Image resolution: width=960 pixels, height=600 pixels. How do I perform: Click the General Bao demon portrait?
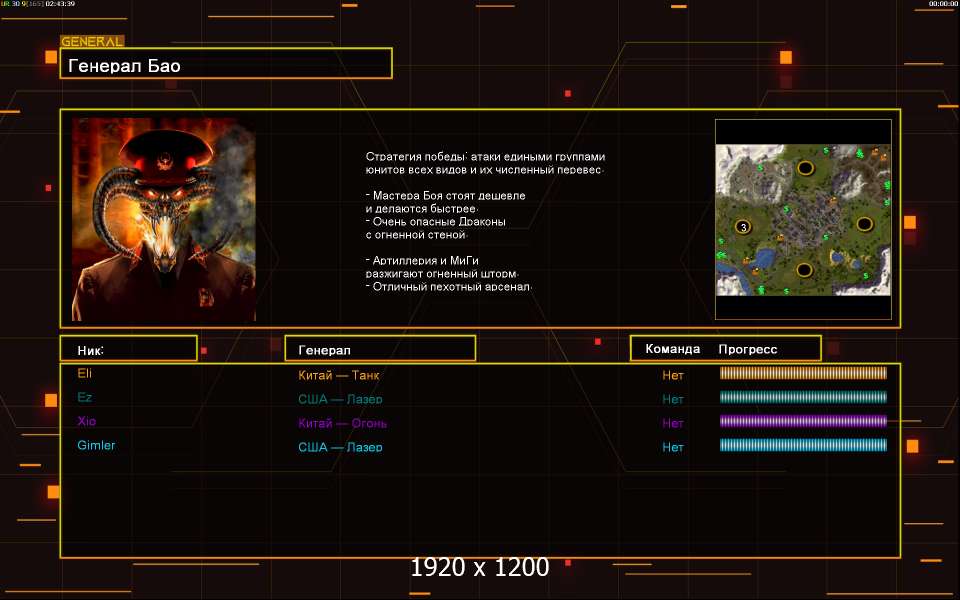163,219
